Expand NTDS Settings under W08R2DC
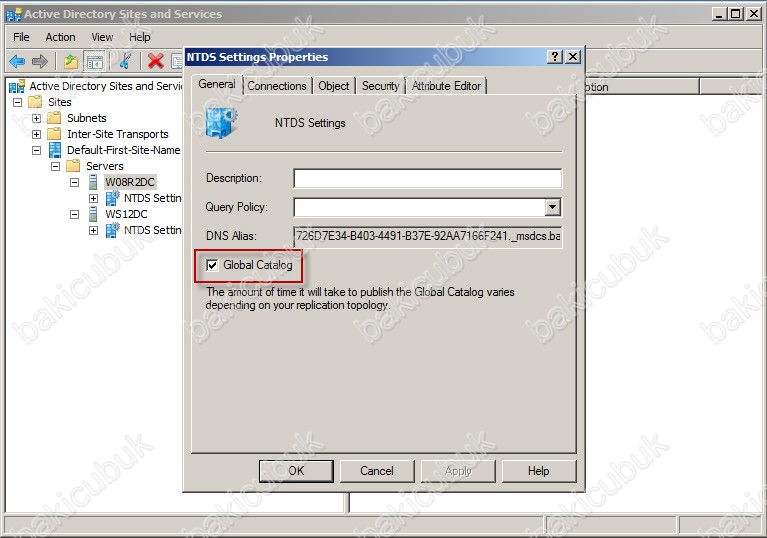767x538 pixels. pyautogui.click(x=93, y=198)
